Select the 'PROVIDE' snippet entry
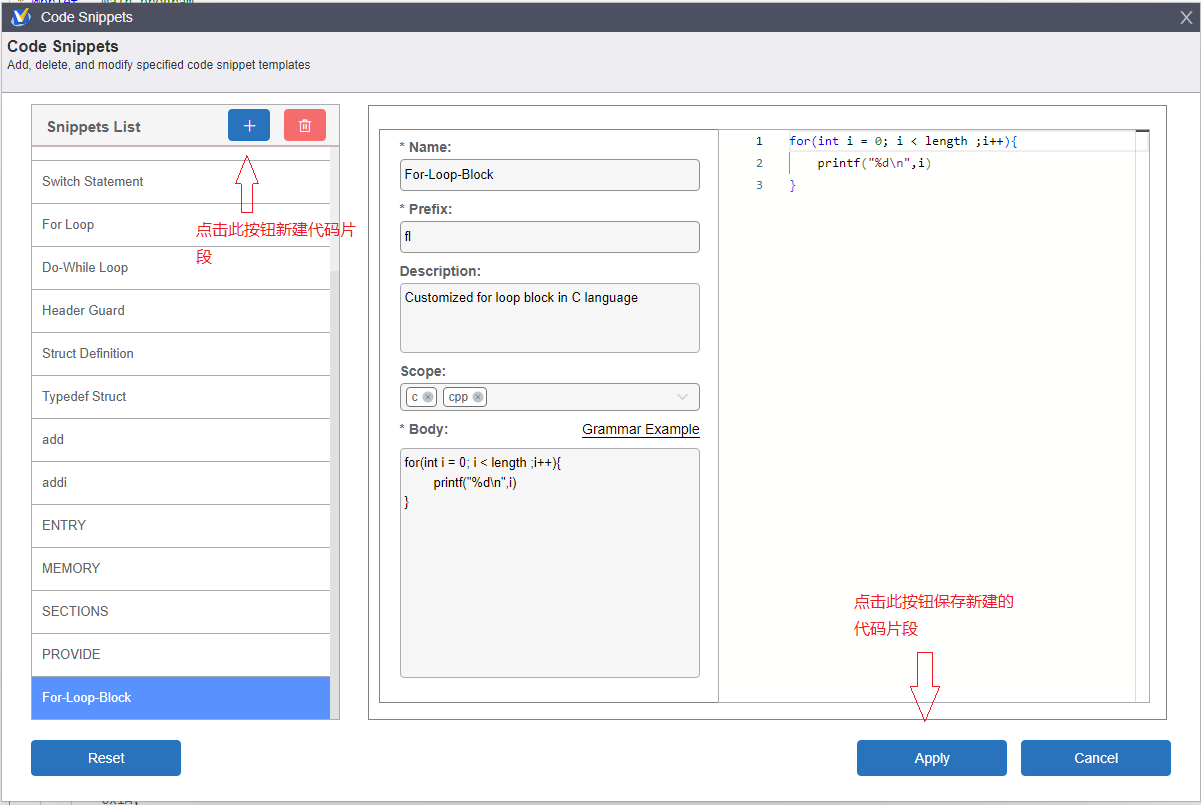Image resolution: width=1201 pixels, height=805 pixels. [181, 654]
